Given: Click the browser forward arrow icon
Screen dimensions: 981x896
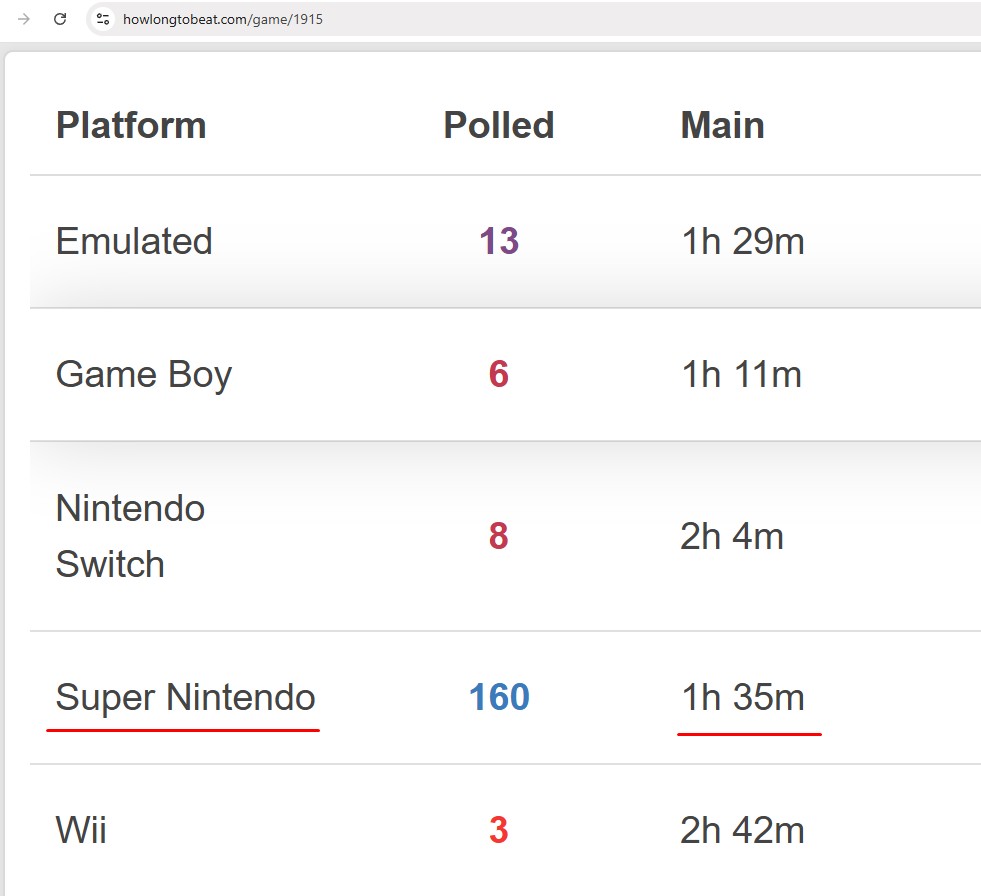Looking at the screenshot, I should pyautogui.click(x=24, y=19).
